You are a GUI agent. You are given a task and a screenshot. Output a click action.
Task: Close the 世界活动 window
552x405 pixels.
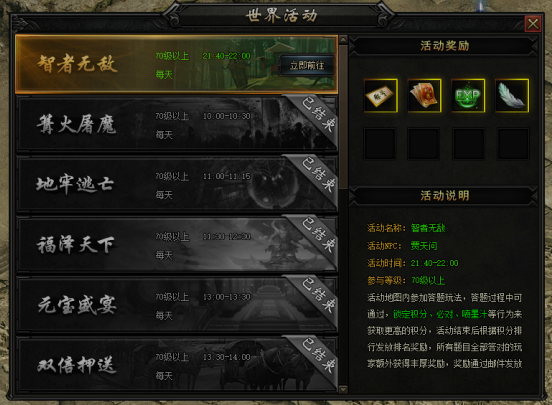click(533, 24)
